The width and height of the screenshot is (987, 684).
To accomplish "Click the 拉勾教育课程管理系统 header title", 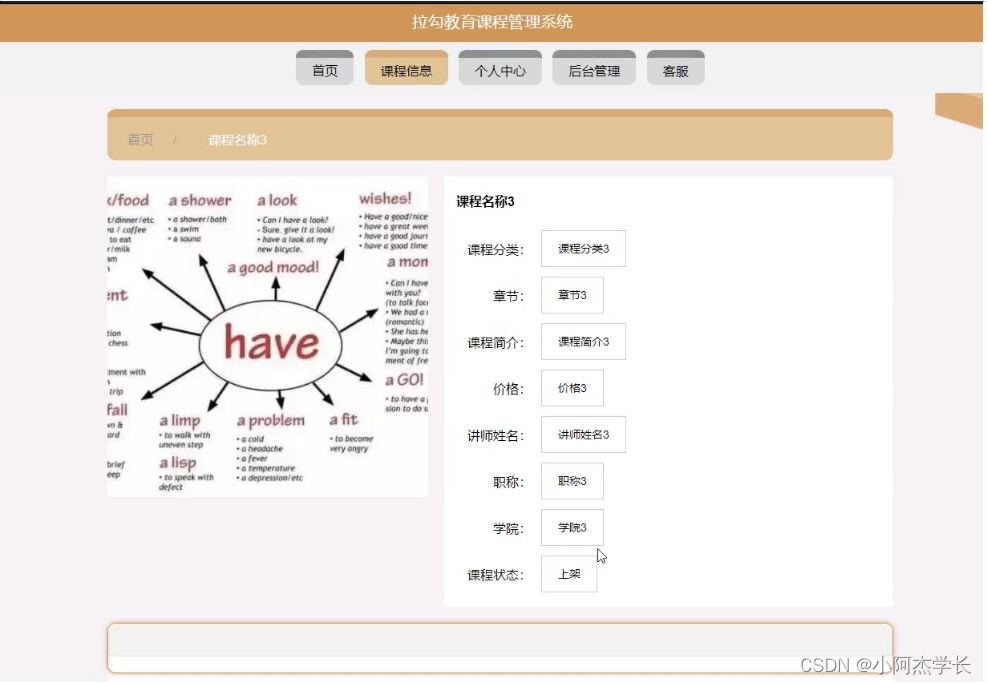I will point(492,22).
